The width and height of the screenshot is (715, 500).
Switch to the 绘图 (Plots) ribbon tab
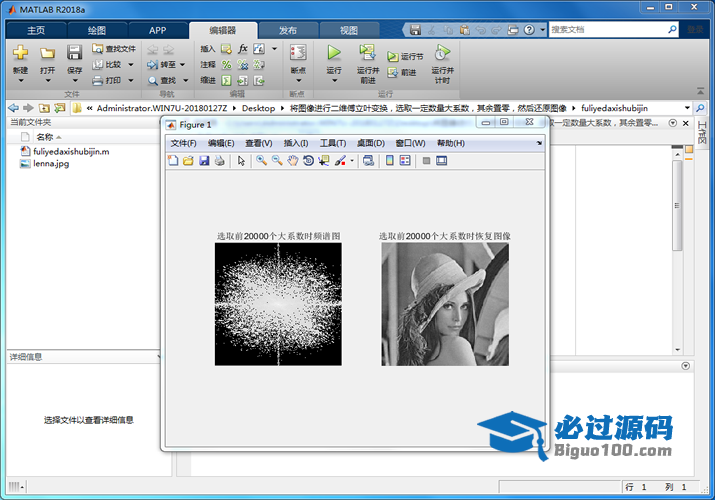coord(97,30)
